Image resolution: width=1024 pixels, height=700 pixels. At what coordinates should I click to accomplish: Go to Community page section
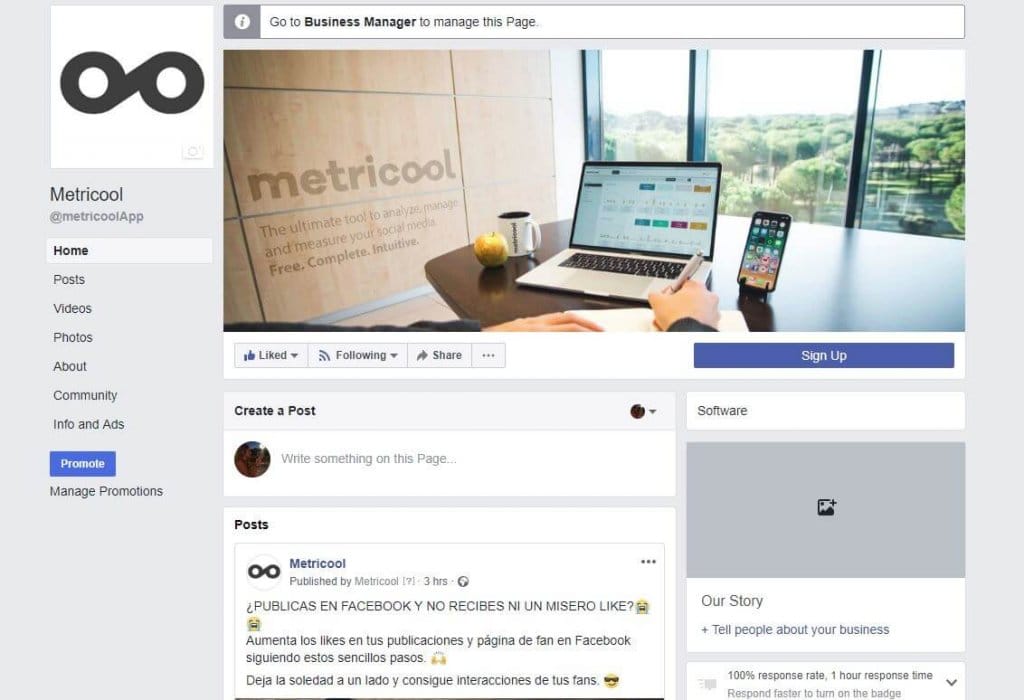(x=86, y=395)
